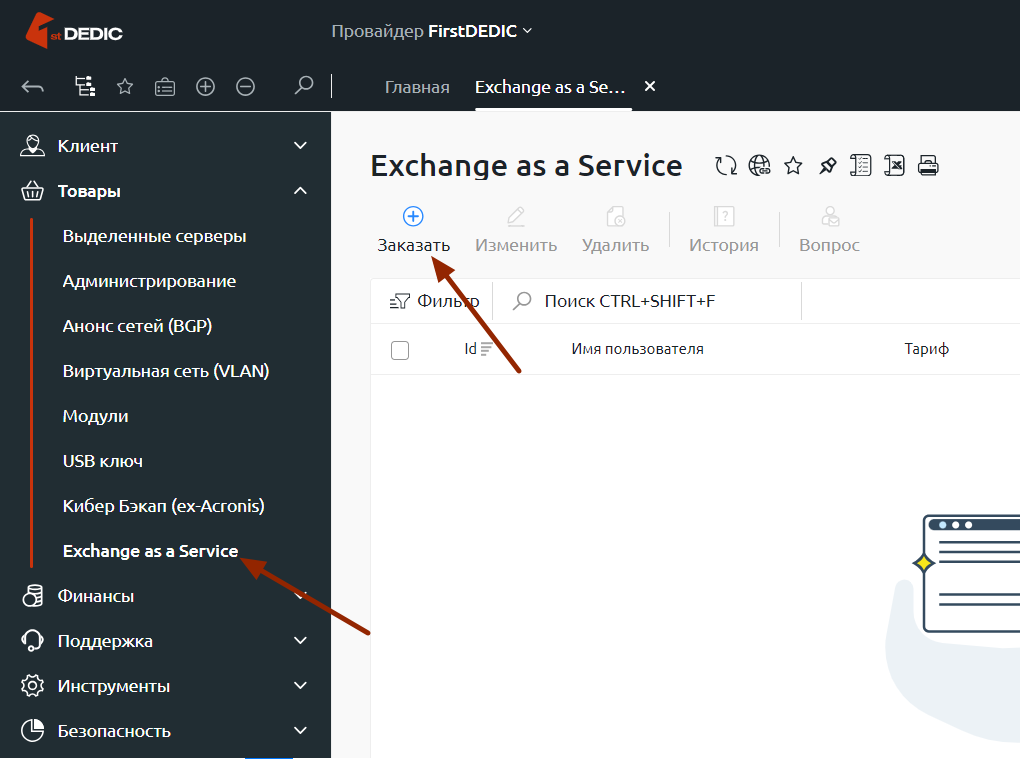The image size is (1020, 759).
Task: Click the Поиск search input field
Action: tap(647, 301)
